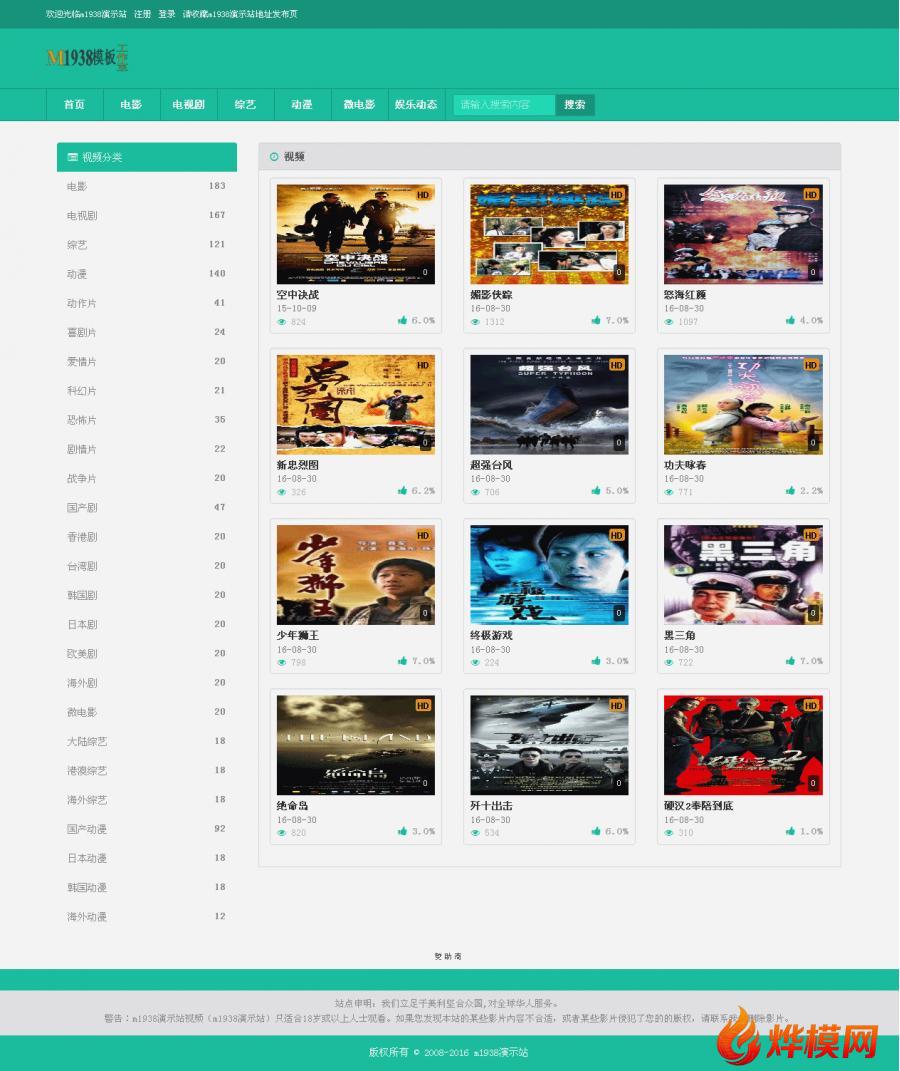Screen dimensions: 900x1071
Task: Open the 电视剧 navigation tab
Action: pyautogui.click(x=188, y=105)
